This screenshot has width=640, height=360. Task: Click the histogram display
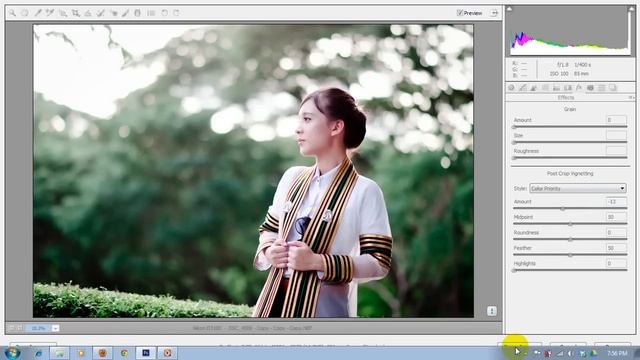[570, 31]
